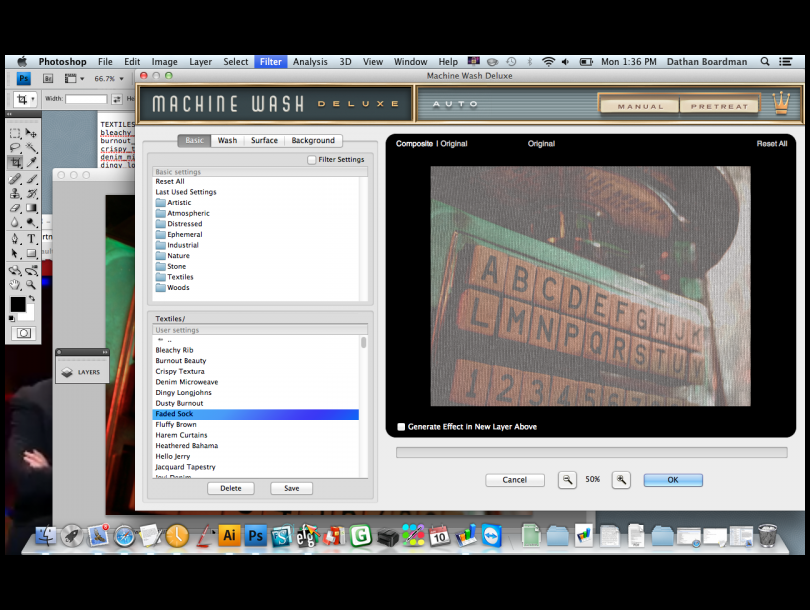Save the current setting
This screenshot has height=610, width=810.
point(291,488)
